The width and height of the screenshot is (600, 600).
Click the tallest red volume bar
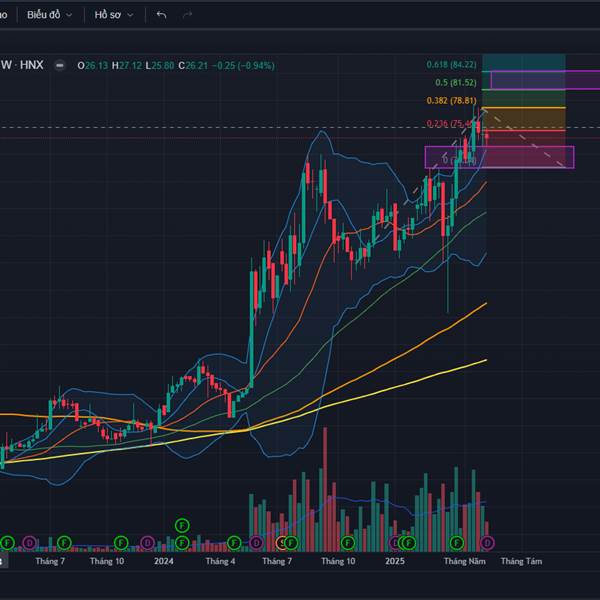325,490
